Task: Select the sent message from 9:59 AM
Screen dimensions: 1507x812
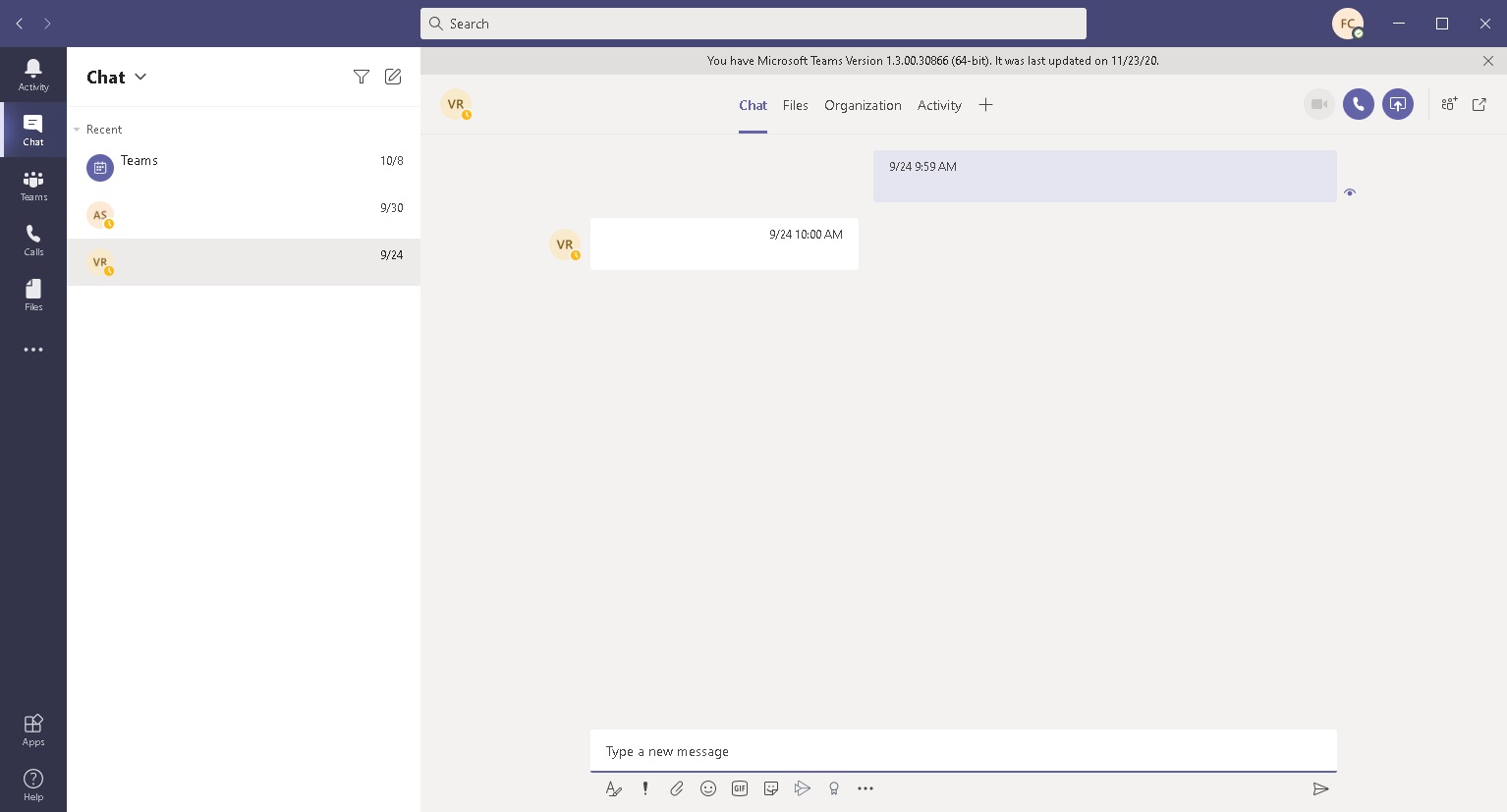Action: [x=1105, y=176]
